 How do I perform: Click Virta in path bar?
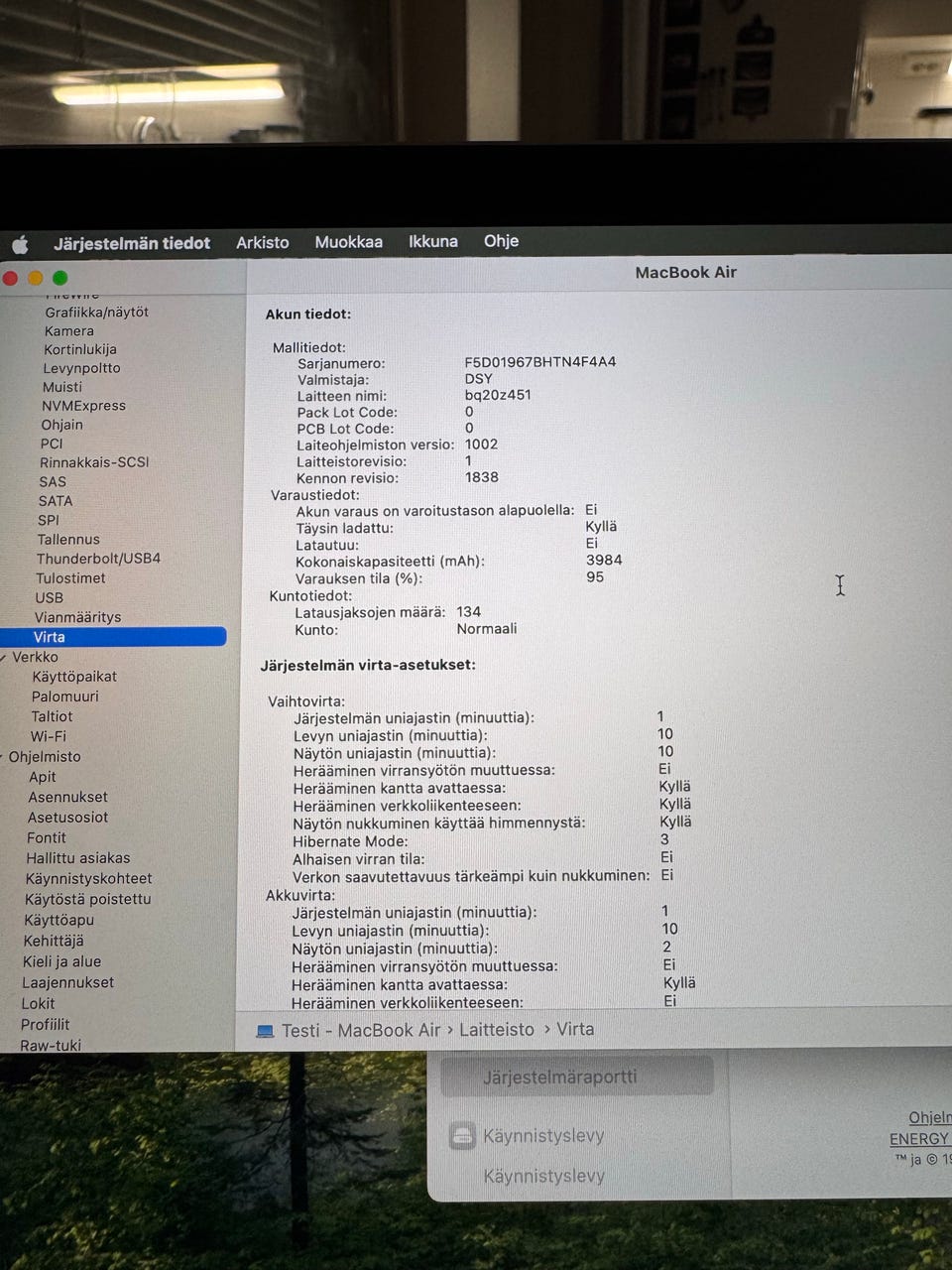[575, 1029]
